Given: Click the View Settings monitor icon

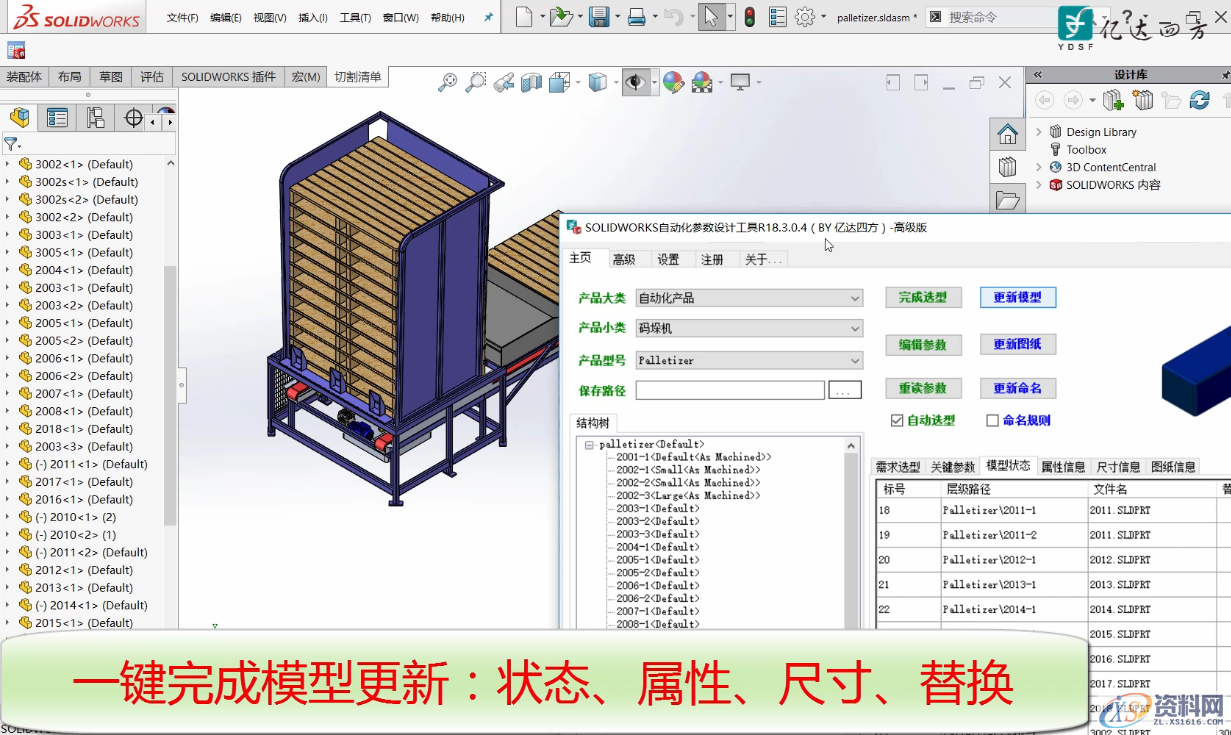Looking at the screenshot, I should 739,81.
